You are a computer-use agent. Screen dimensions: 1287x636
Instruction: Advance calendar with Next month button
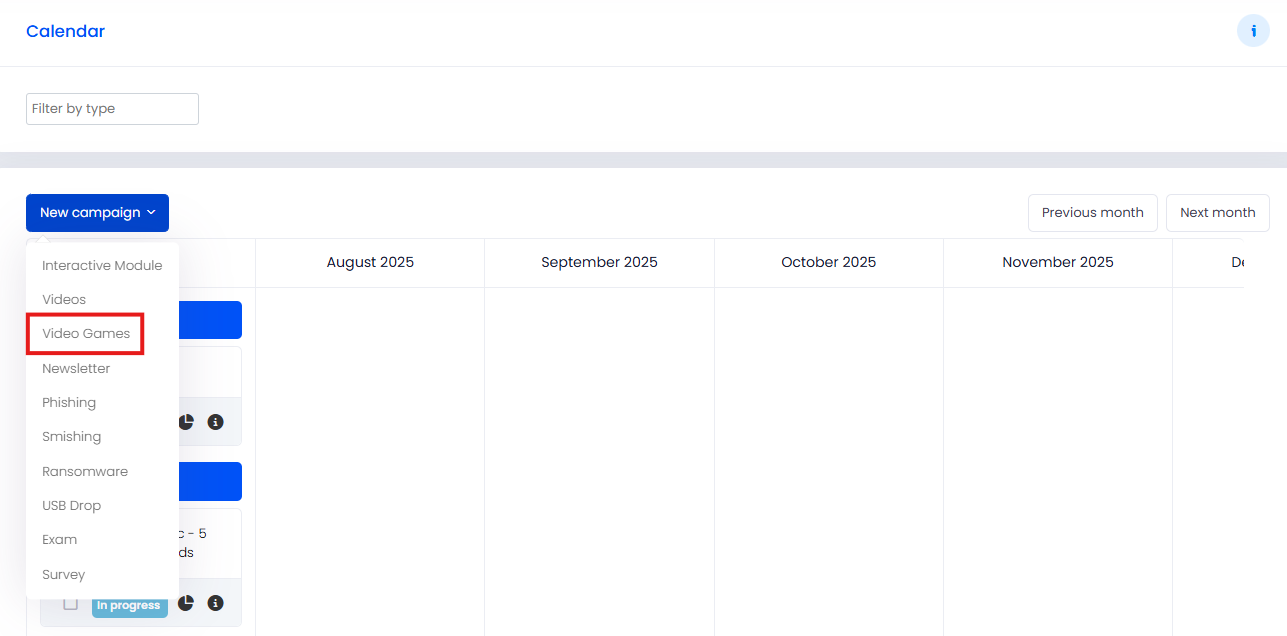pyautogui.click(x=1218, y=213)
